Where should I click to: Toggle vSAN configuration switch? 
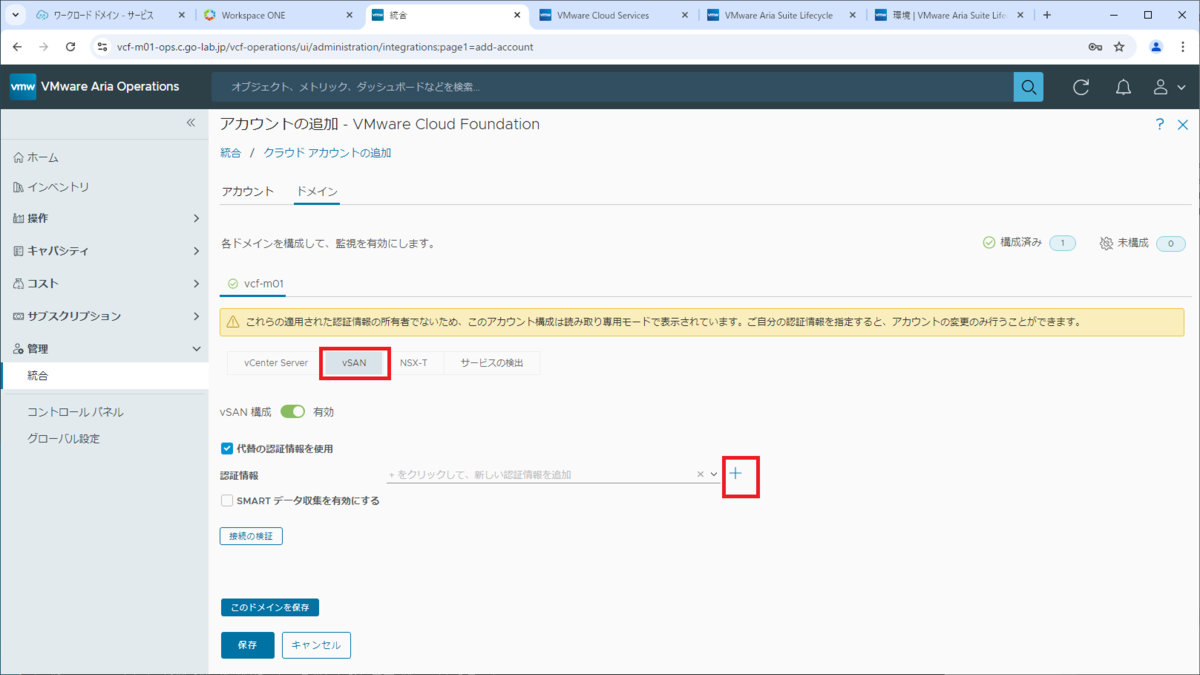293,411
